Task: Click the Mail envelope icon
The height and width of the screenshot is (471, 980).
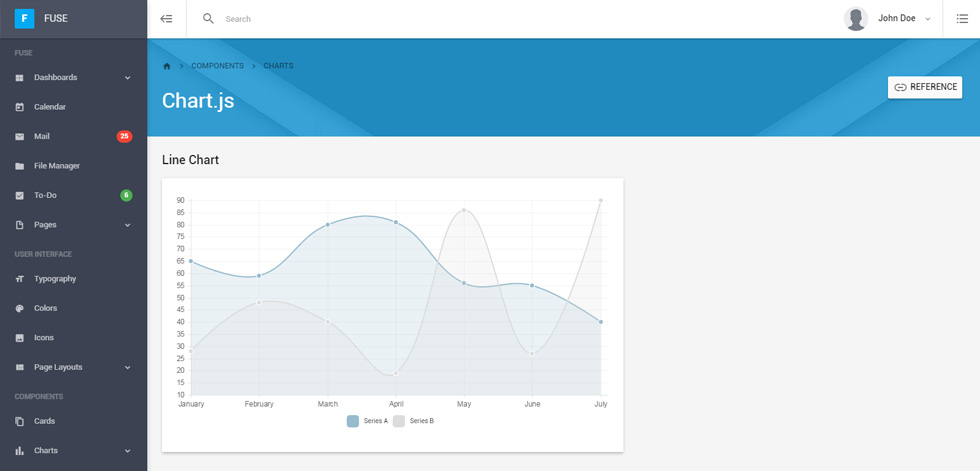Action: (19, 136)
